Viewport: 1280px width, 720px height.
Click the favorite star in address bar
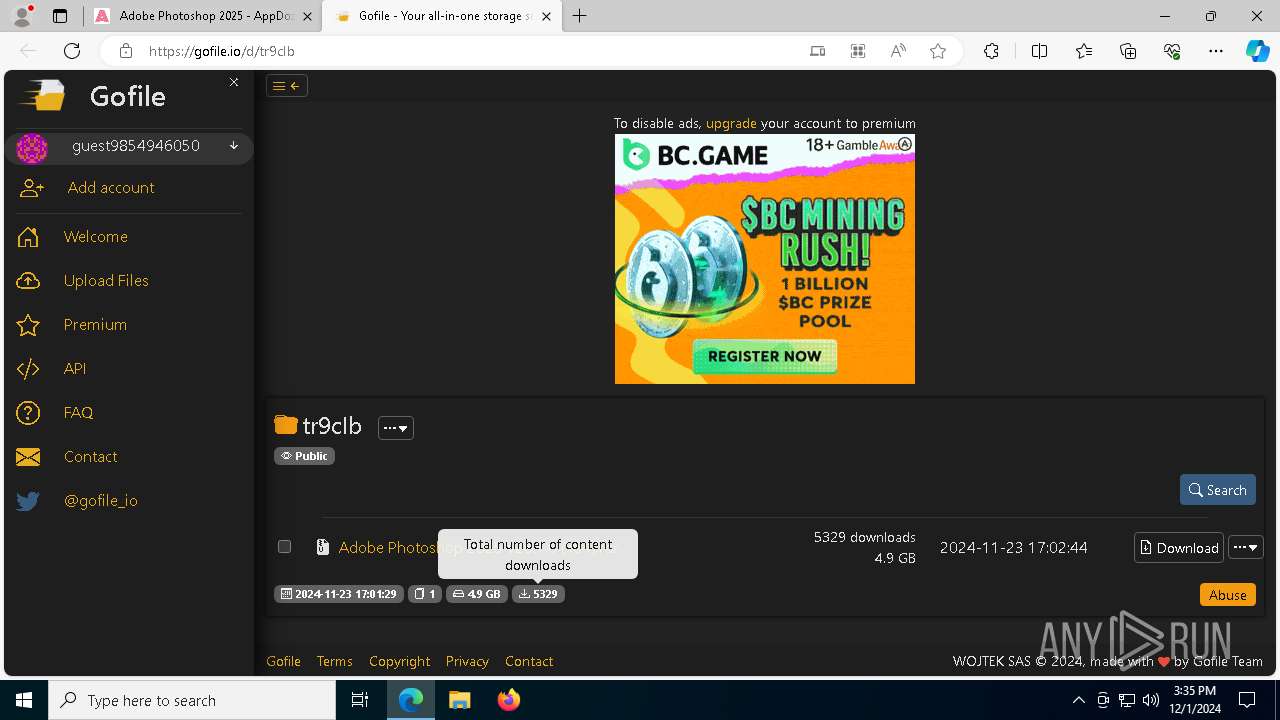point(938,51)
